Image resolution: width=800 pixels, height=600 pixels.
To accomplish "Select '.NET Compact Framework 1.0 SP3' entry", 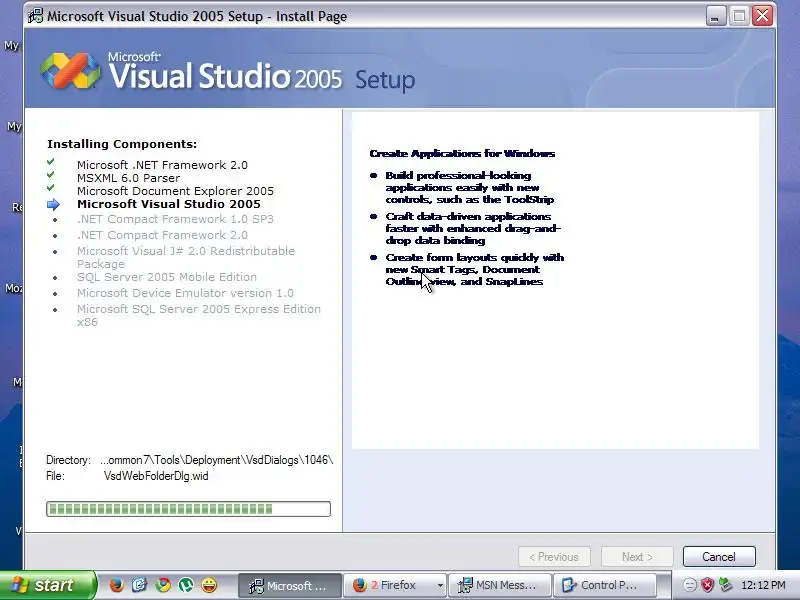I will [x=176, y=219].
